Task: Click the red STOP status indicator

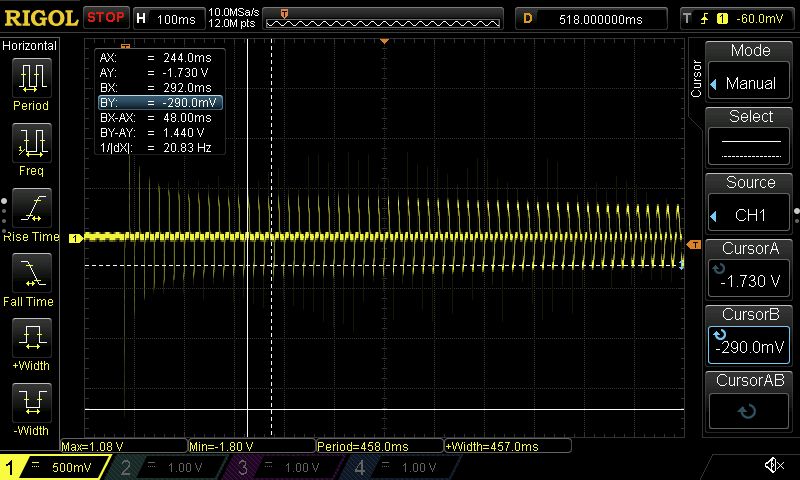Action: click(x=106, y=18)
